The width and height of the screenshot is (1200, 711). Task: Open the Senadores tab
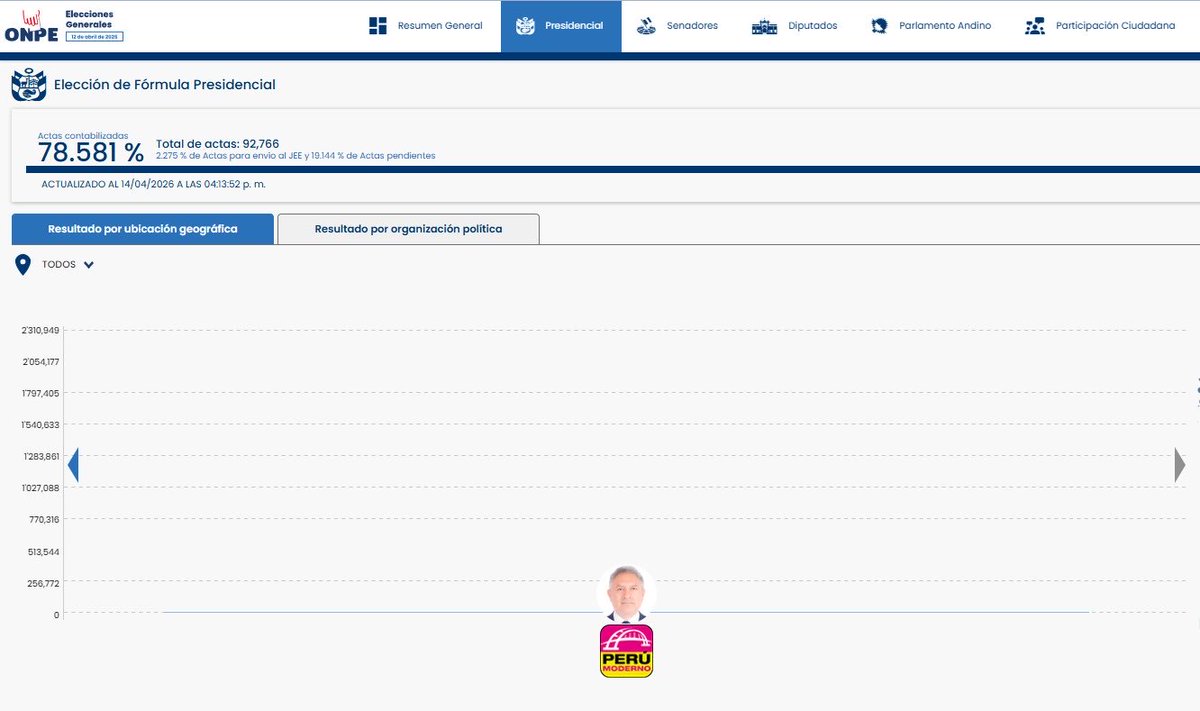678,26
